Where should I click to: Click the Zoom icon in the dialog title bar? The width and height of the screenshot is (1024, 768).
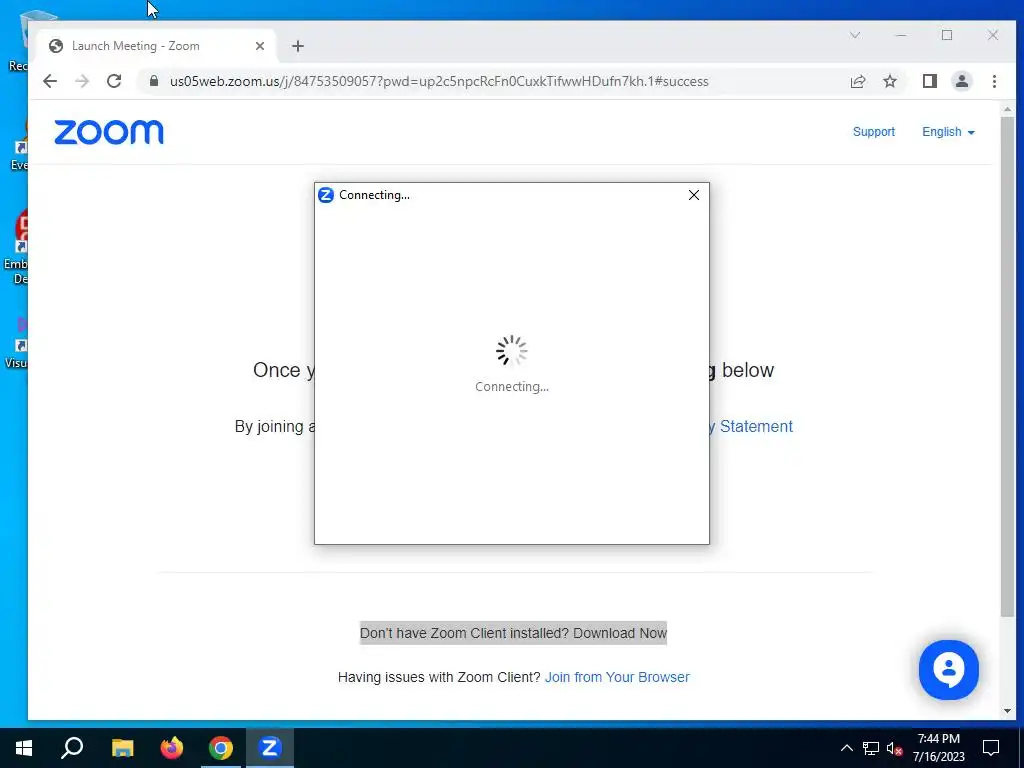(x=326, y=195)
